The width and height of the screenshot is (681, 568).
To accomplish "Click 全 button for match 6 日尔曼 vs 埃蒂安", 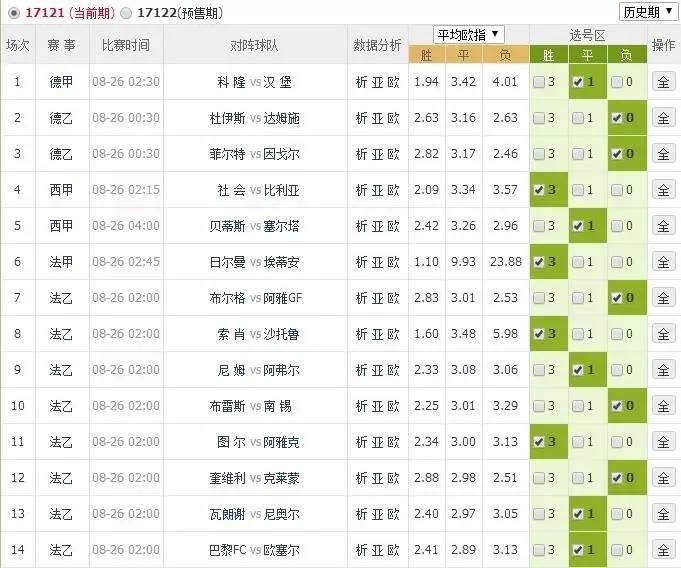I will tap(663, 262).
